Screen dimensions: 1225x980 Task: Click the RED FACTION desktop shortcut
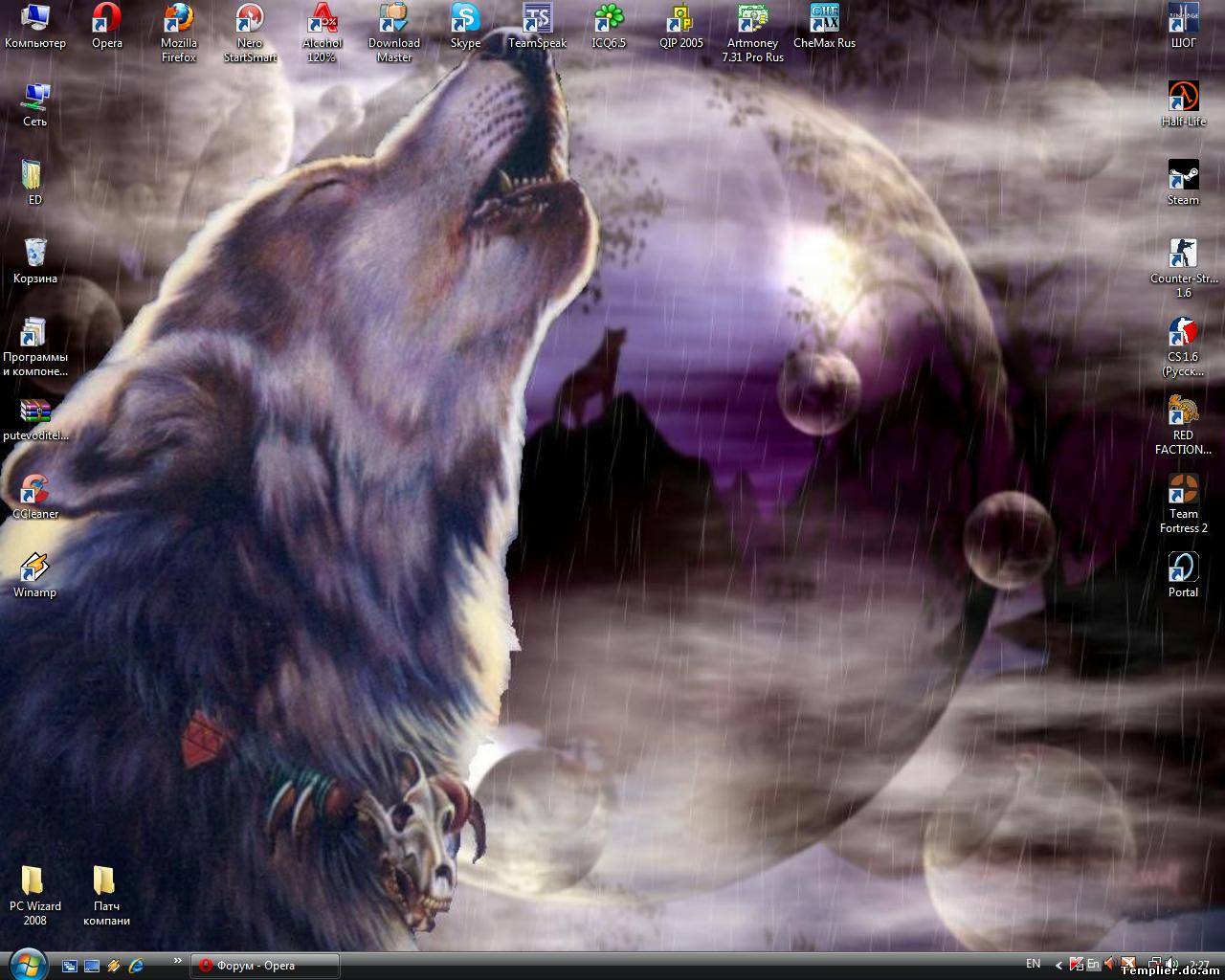1184,425
